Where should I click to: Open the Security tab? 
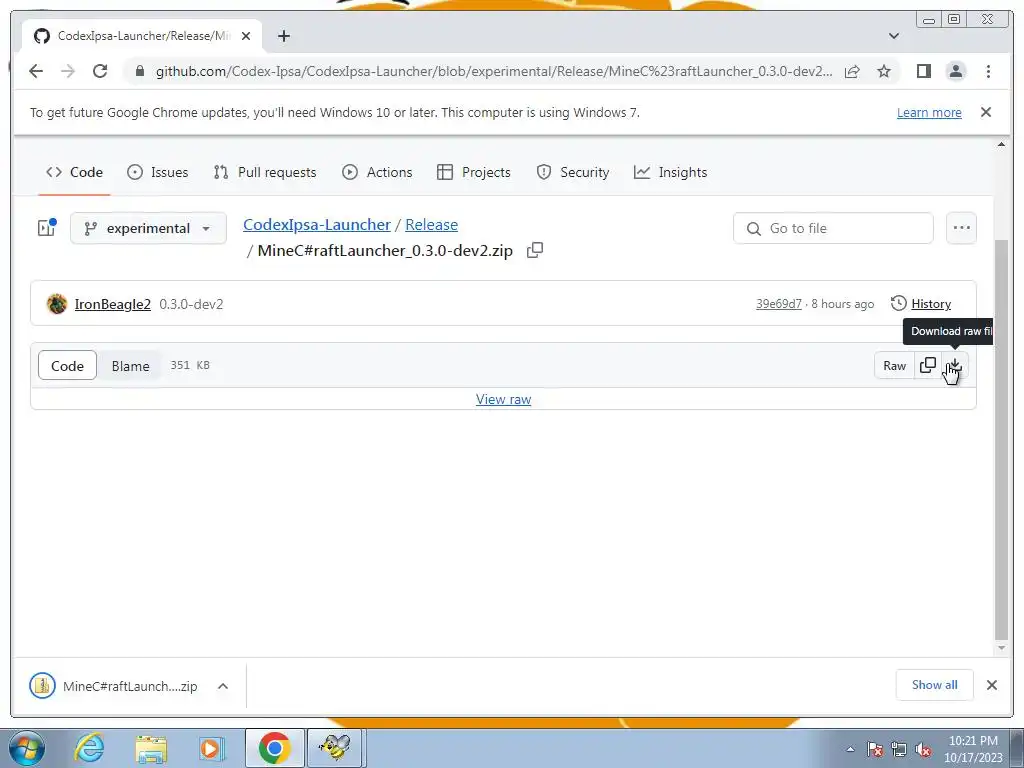573,172
